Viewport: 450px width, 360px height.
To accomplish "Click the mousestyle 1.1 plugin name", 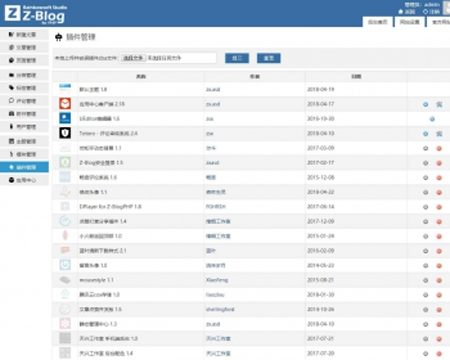I will click(96, 280).
